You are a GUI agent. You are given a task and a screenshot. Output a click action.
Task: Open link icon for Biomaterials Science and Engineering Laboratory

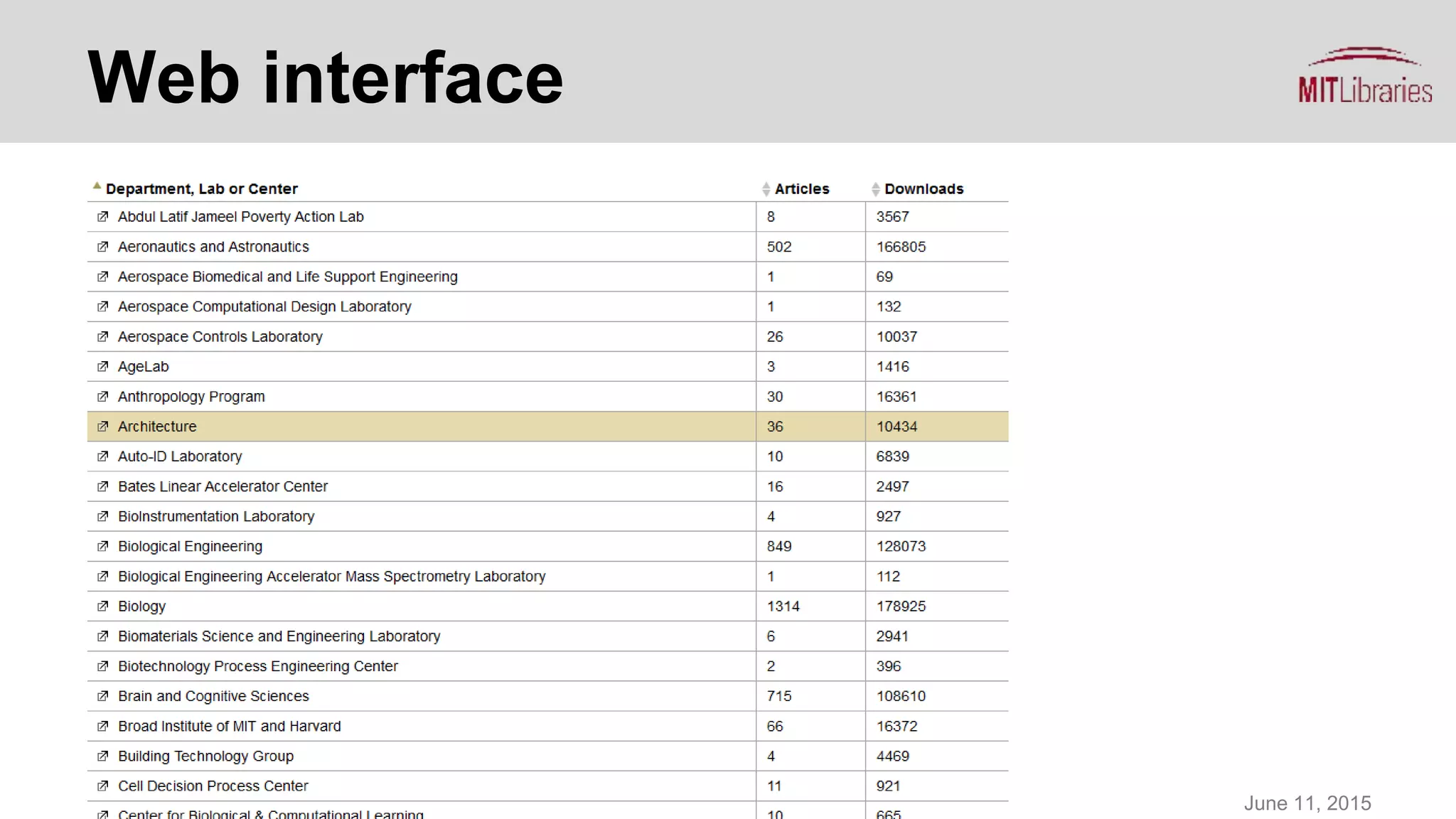click(x=103, y=636)
